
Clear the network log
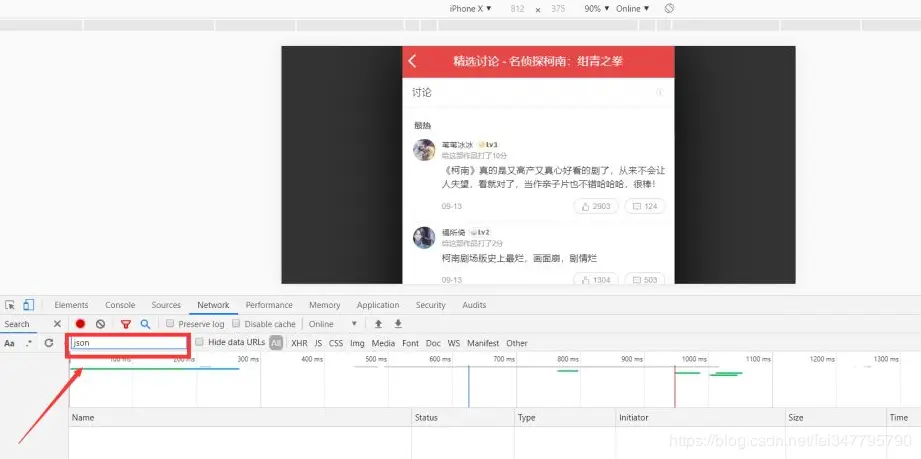pos(100,324)
